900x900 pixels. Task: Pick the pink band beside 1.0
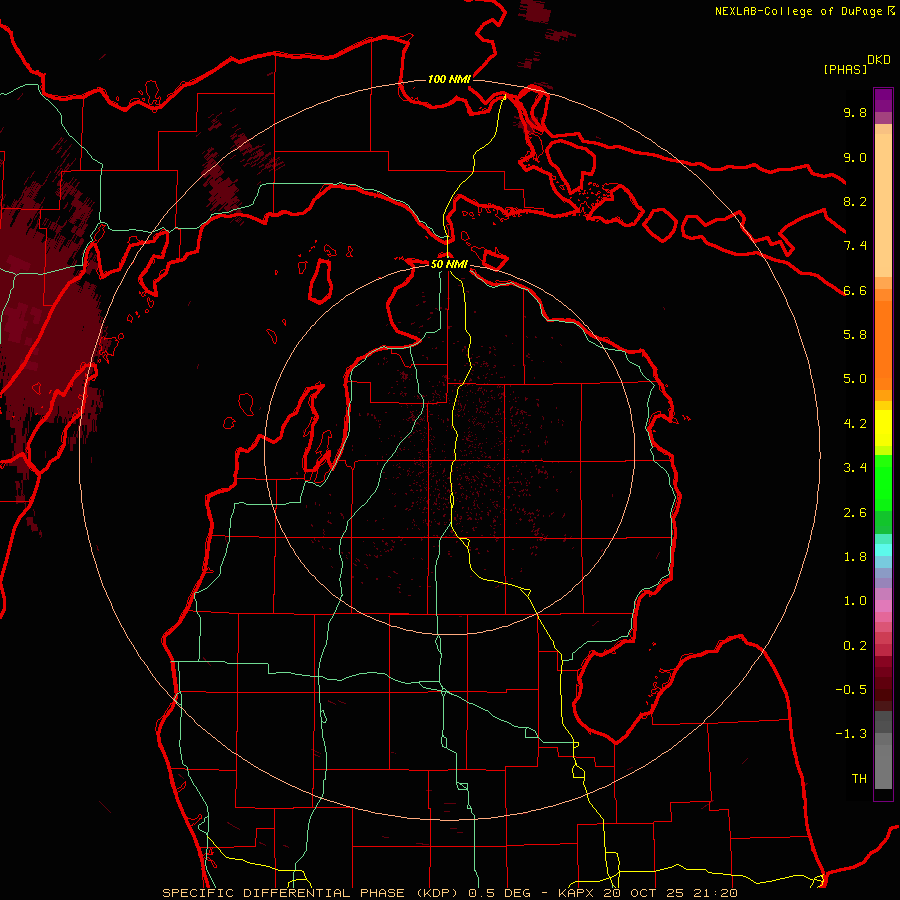point(883,606)
